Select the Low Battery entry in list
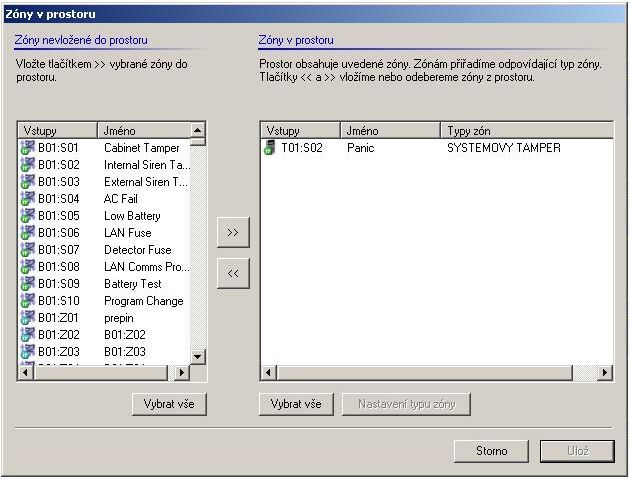The image size is (630, 481). [x=132, y=216]
